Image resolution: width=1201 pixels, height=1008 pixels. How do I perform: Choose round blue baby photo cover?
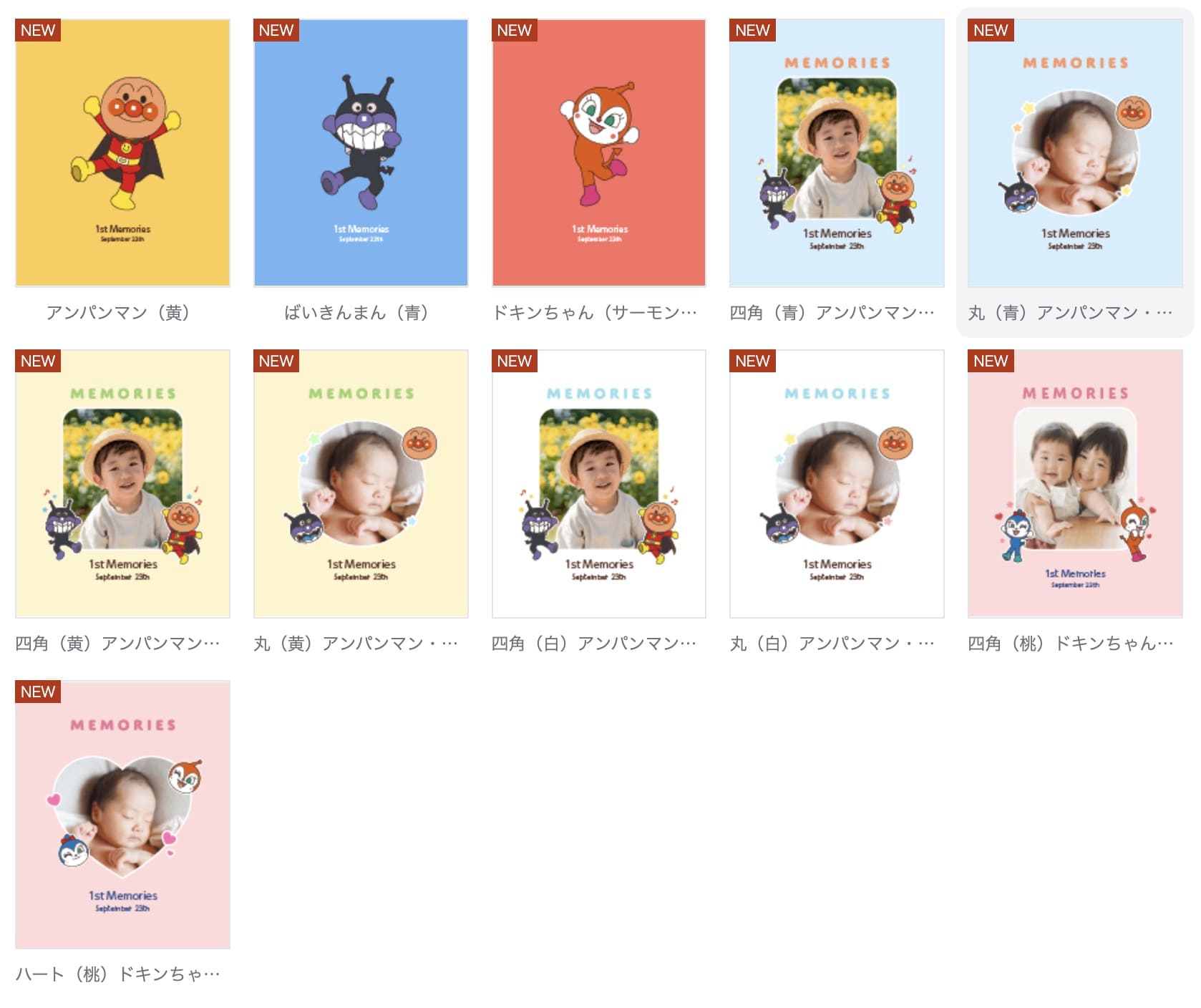click(1075, 153)
